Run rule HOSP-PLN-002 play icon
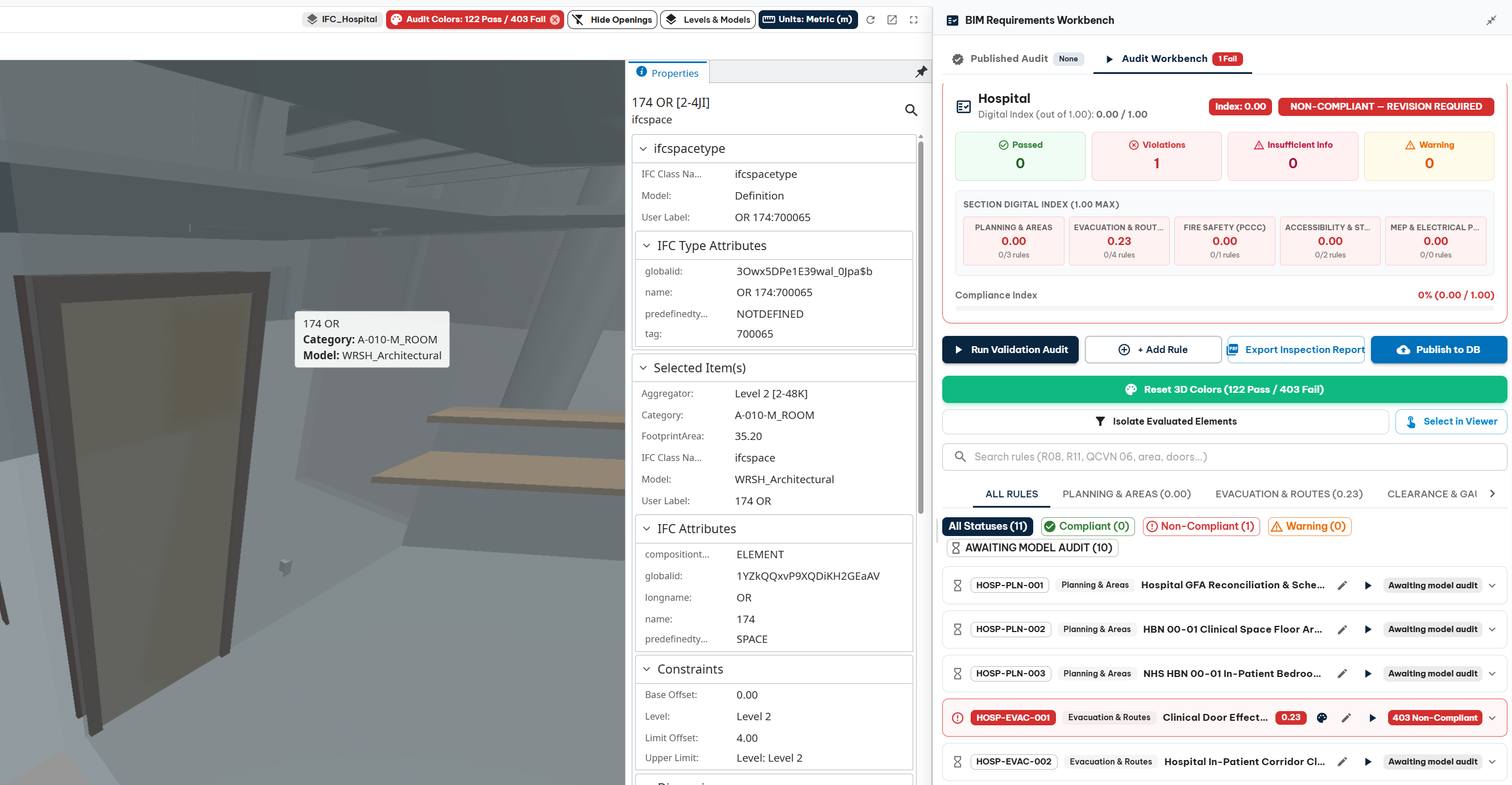The height and width of the screenshot is (785, 1512). [x=1368, y=629]
